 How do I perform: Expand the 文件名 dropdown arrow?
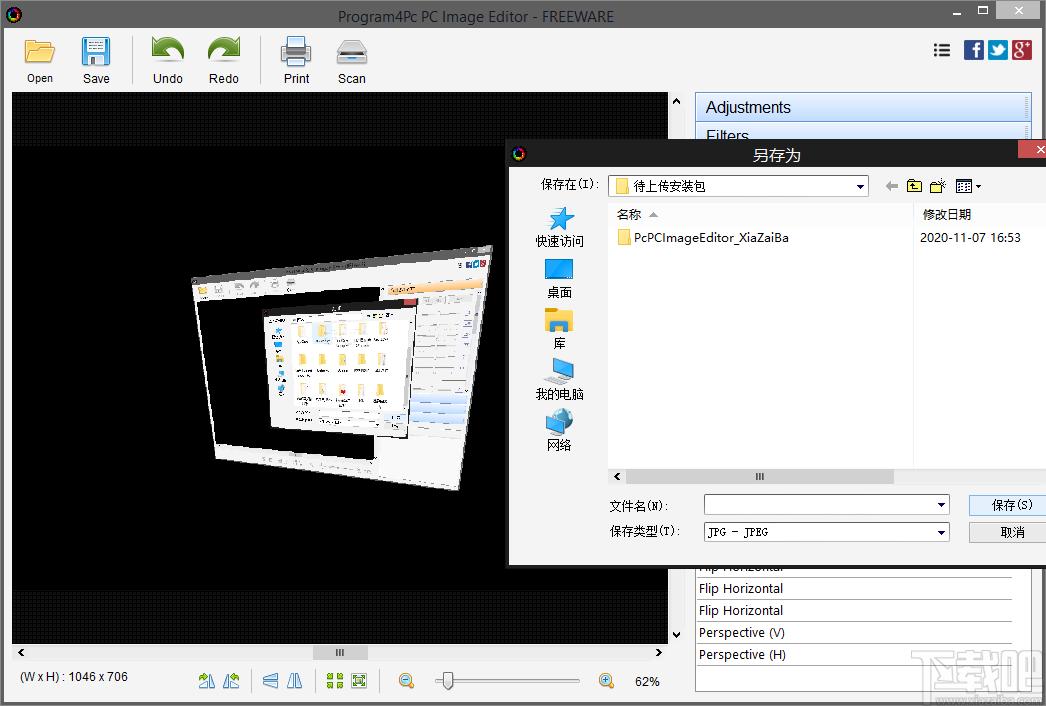(x=941, y=505)
